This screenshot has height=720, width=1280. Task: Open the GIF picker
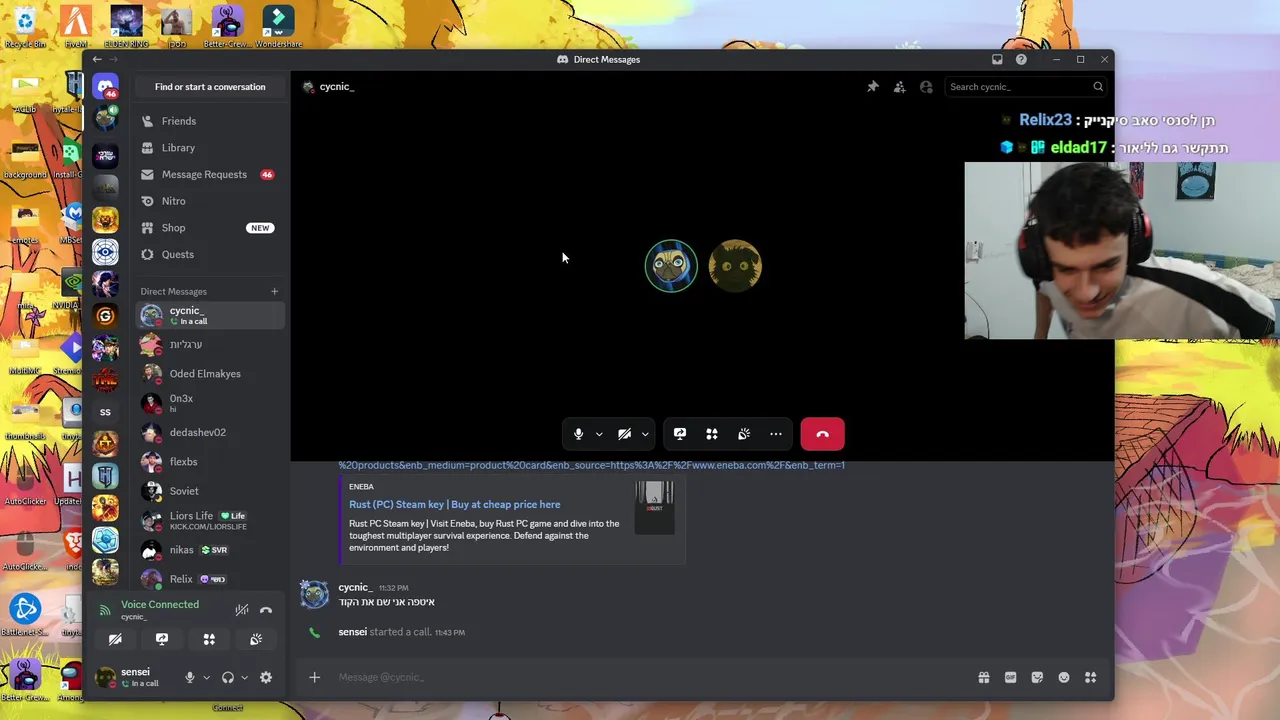[1010, 677]
